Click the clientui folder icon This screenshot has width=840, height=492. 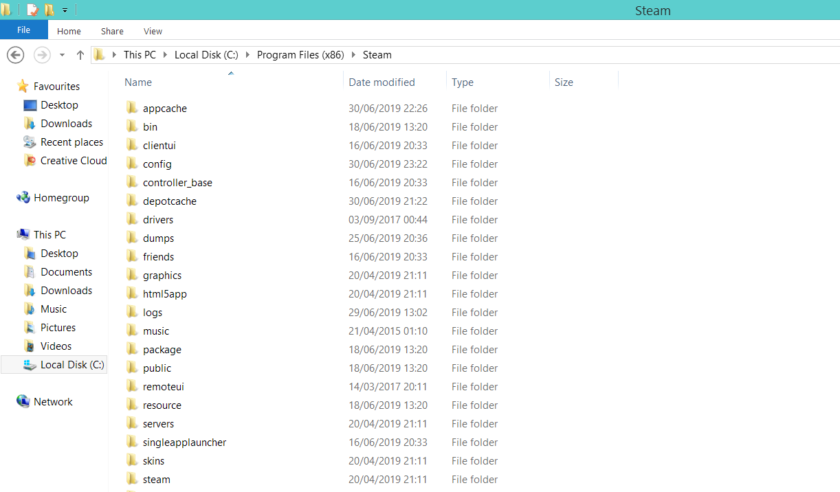(x=132, y=145)
